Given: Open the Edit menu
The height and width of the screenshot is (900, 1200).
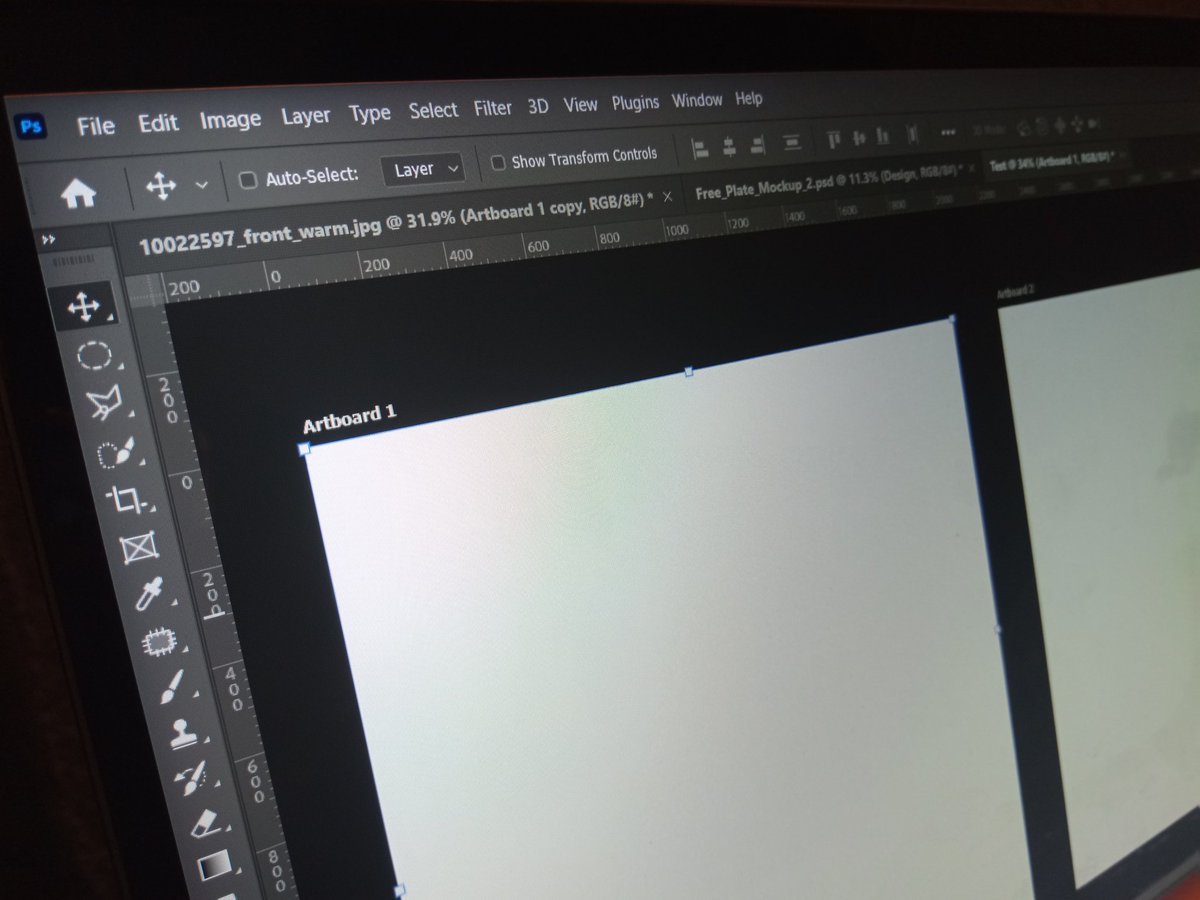Looking at the screenshot, I should click(158, 123).
